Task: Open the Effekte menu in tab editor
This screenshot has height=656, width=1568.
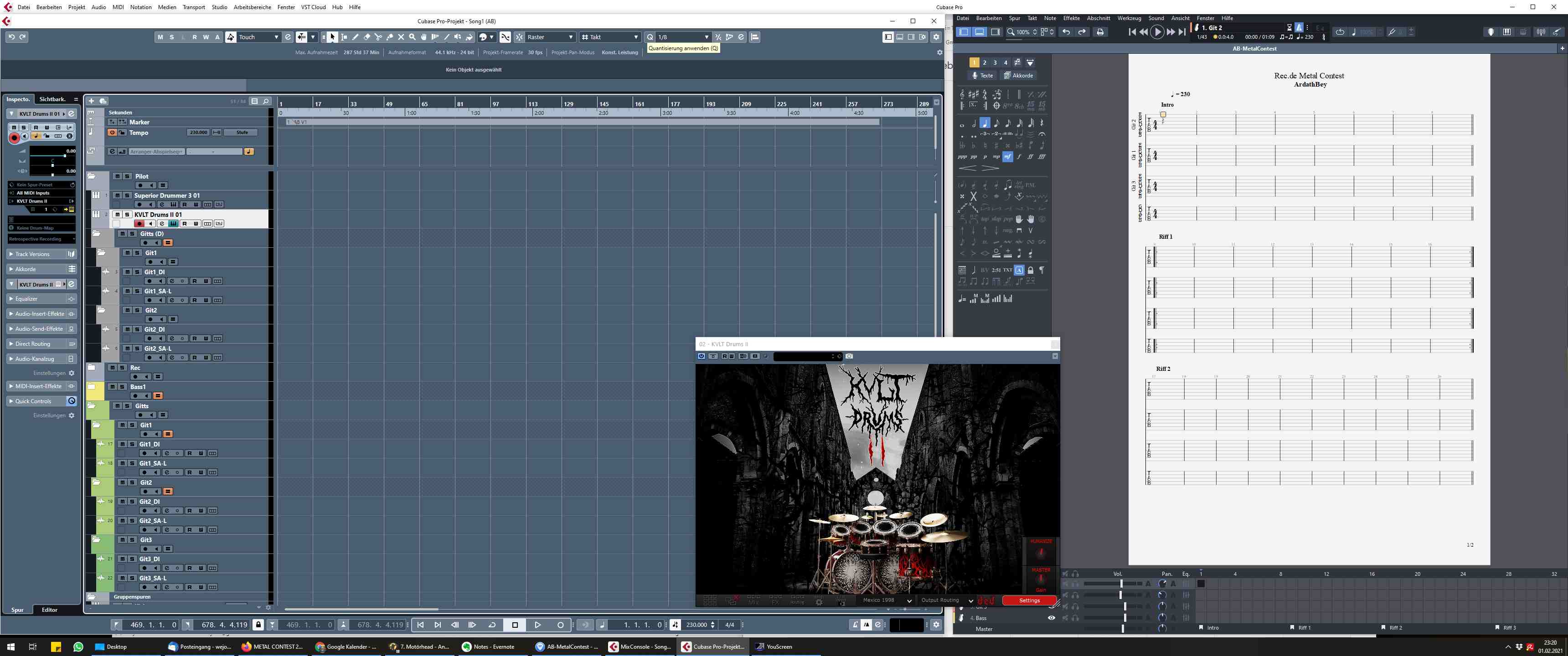Action: 1071,18
